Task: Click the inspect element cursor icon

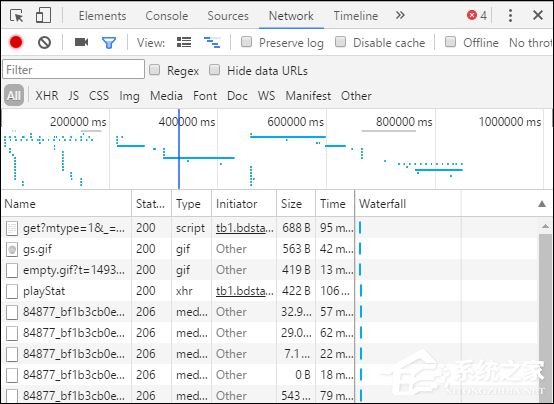Action: click(16, 16)
